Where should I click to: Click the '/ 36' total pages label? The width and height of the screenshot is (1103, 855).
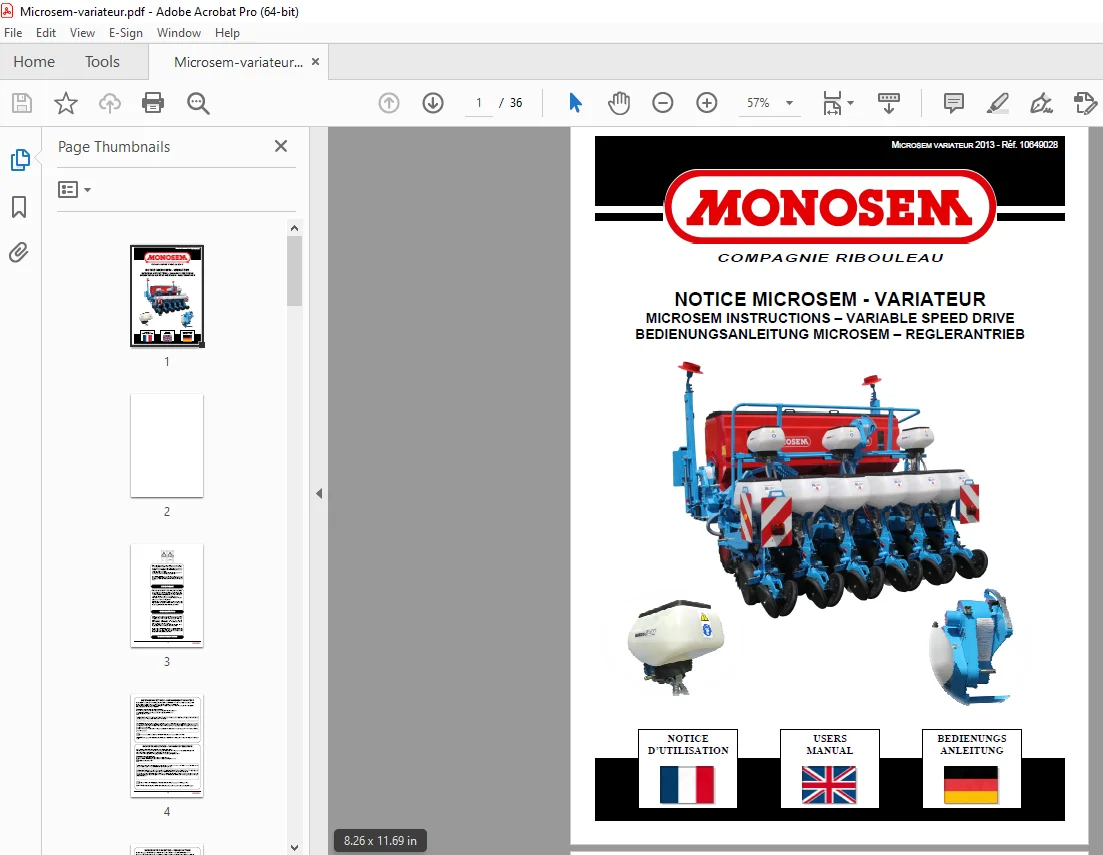(x=511, y=103)
